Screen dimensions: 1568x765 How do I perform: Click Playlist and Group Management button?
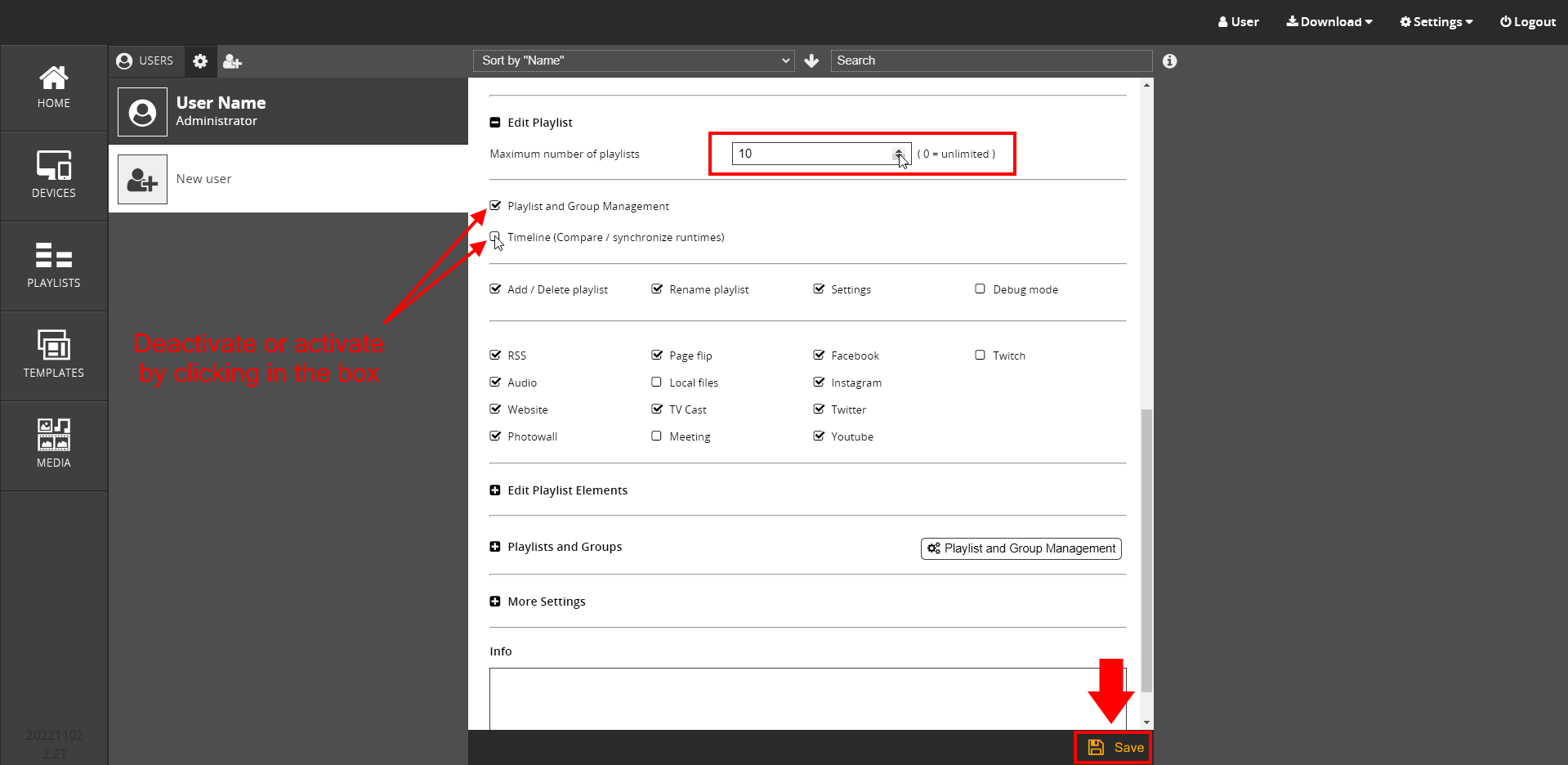(1021, 548)
